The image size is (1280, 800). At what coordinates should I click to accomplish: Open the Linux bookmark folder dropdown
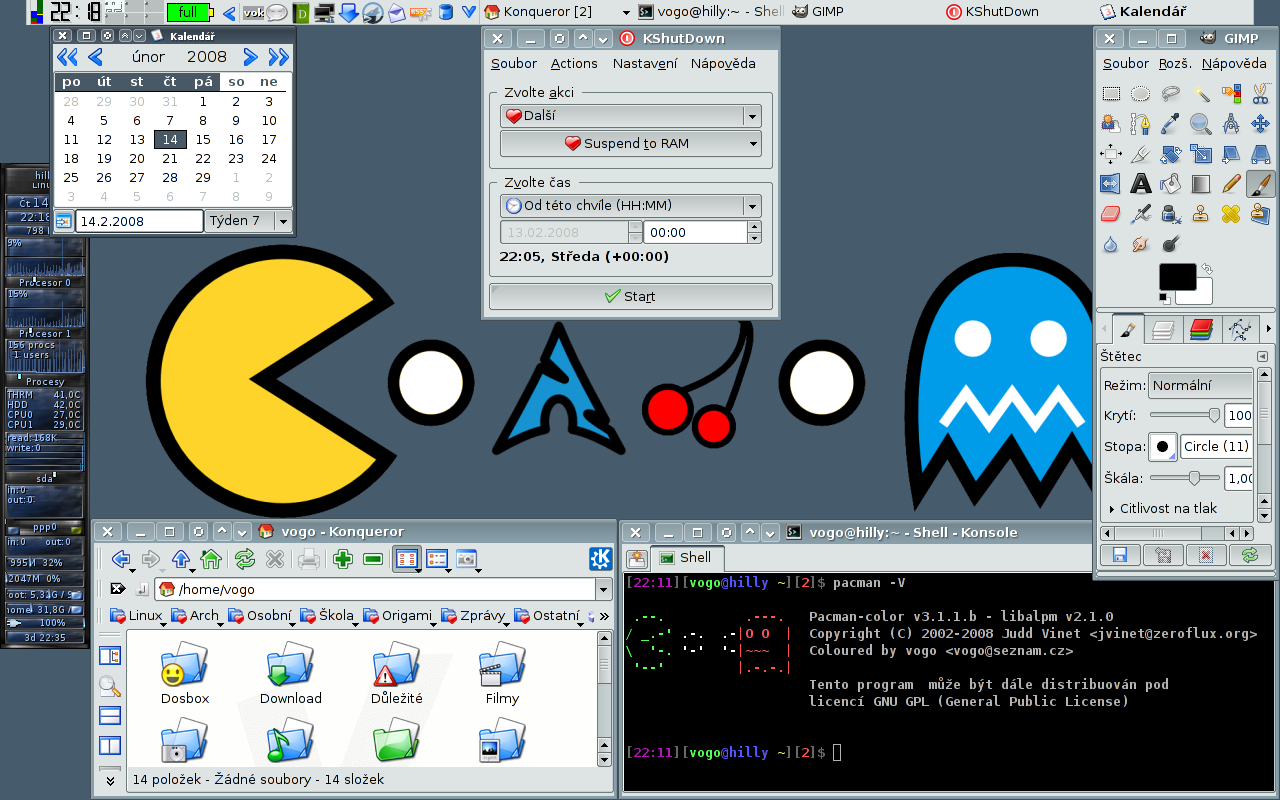[x=136, y=616]
